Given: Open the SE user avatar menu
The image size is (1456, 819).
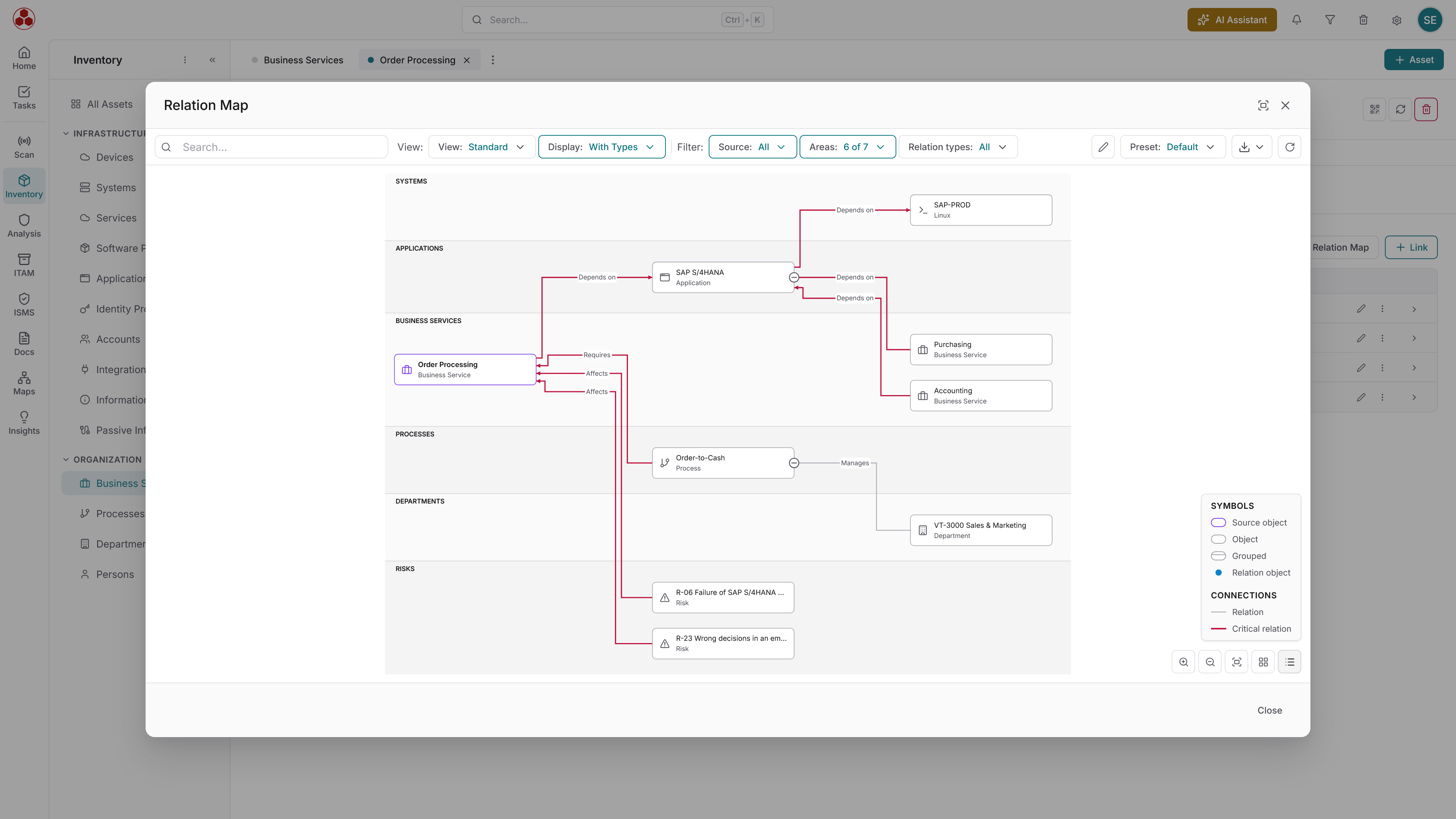Looking at the screenshot, I should (x=1430, y=20).
